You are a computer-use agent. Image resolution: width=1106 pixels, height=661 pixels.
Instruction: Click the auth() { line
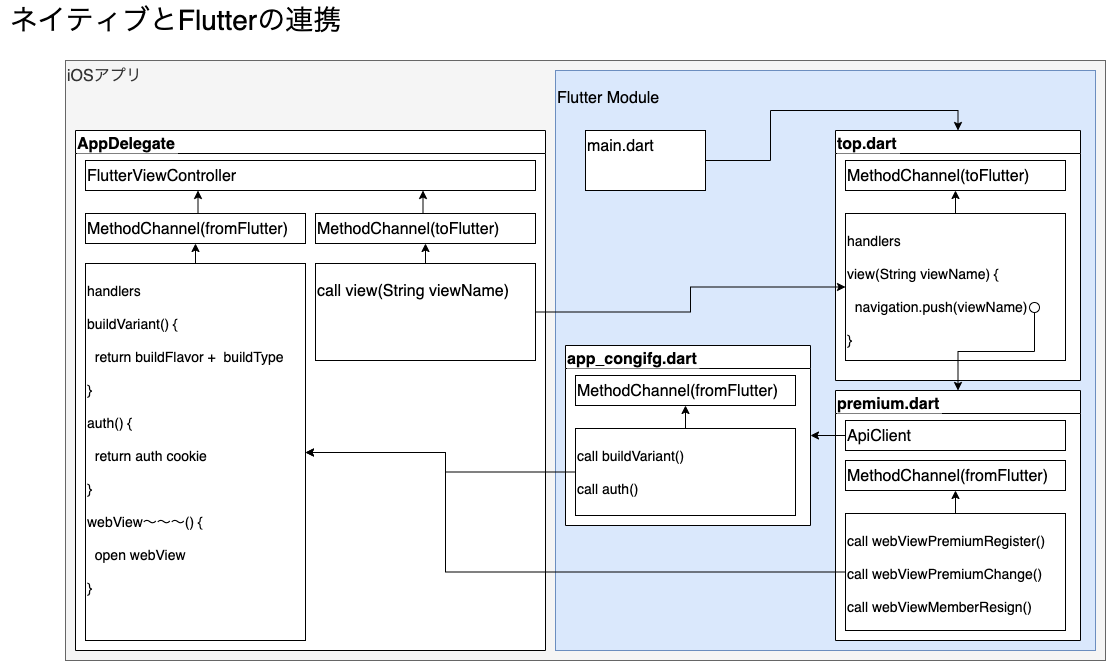(x=109, y=423)
